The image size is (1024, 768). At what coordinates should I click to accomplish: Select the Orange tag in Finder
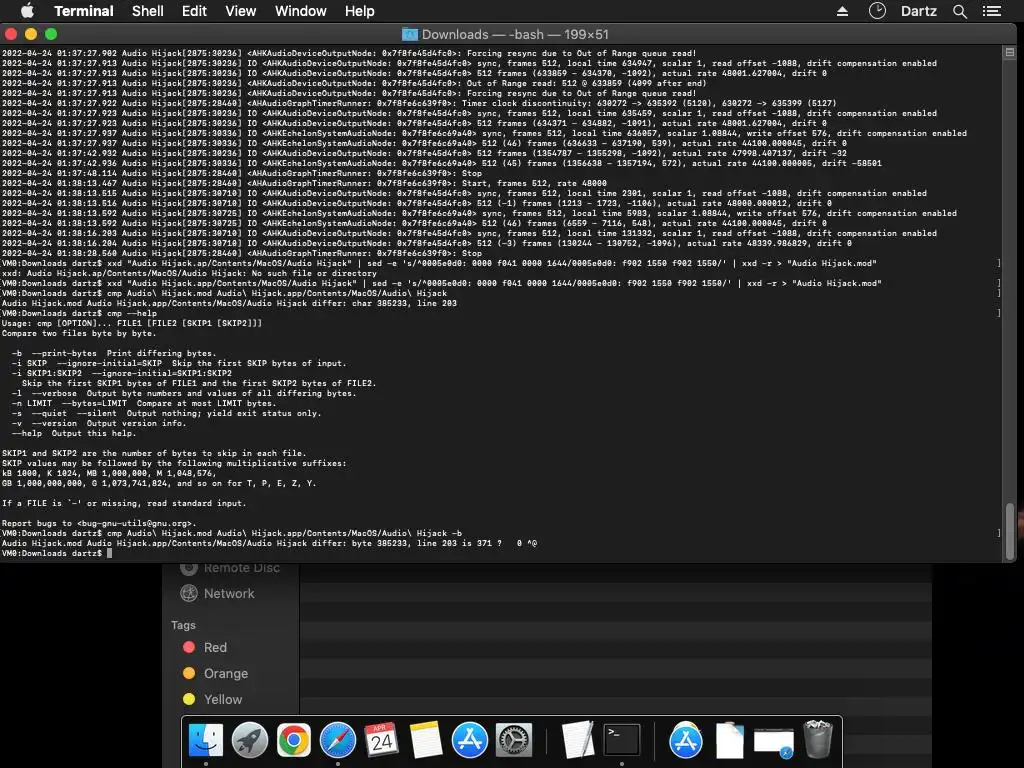coord(216,673)
